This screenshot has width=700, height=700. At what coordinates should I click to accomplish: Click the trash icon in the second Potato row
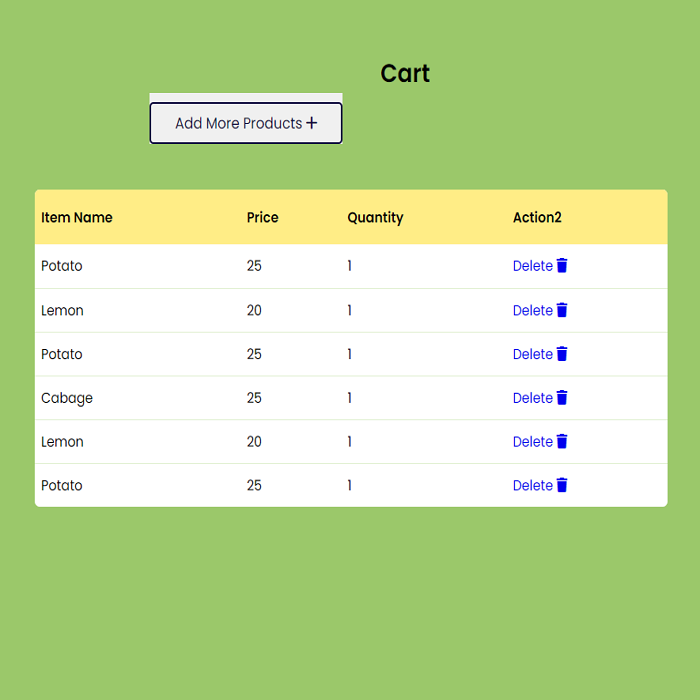[x=562, y=354]
